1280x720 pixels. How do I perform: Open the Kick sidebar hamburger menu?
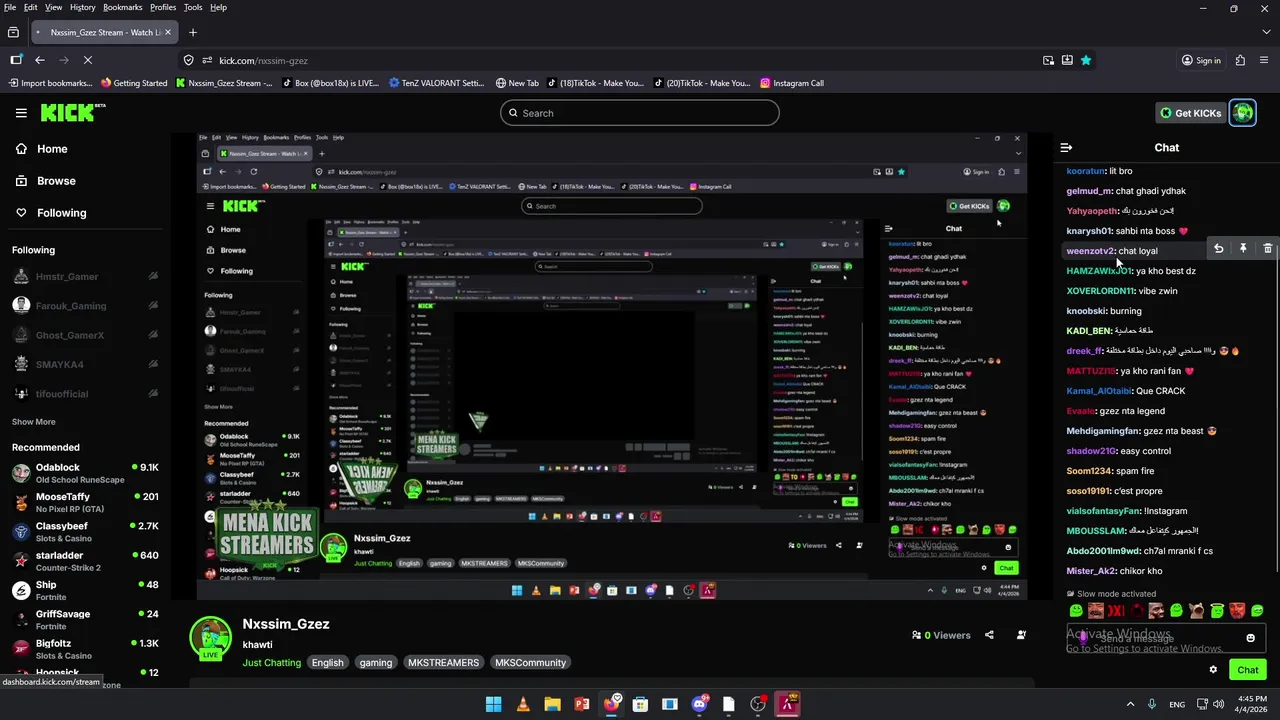click(x=21, y=113)
